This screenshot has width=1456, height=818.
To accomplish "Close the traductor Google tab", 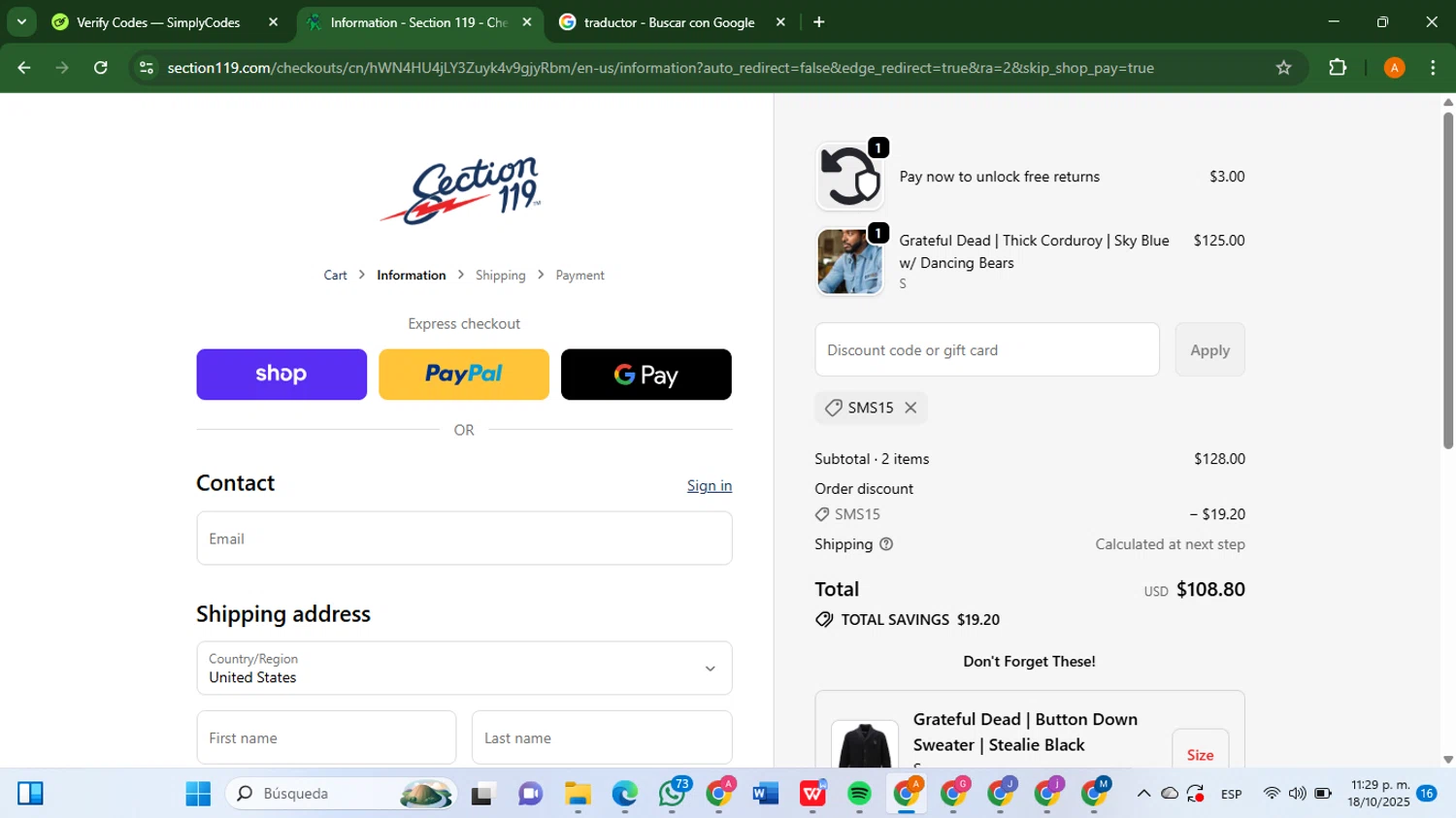I will pyautogui.click(x=780, y=22).
